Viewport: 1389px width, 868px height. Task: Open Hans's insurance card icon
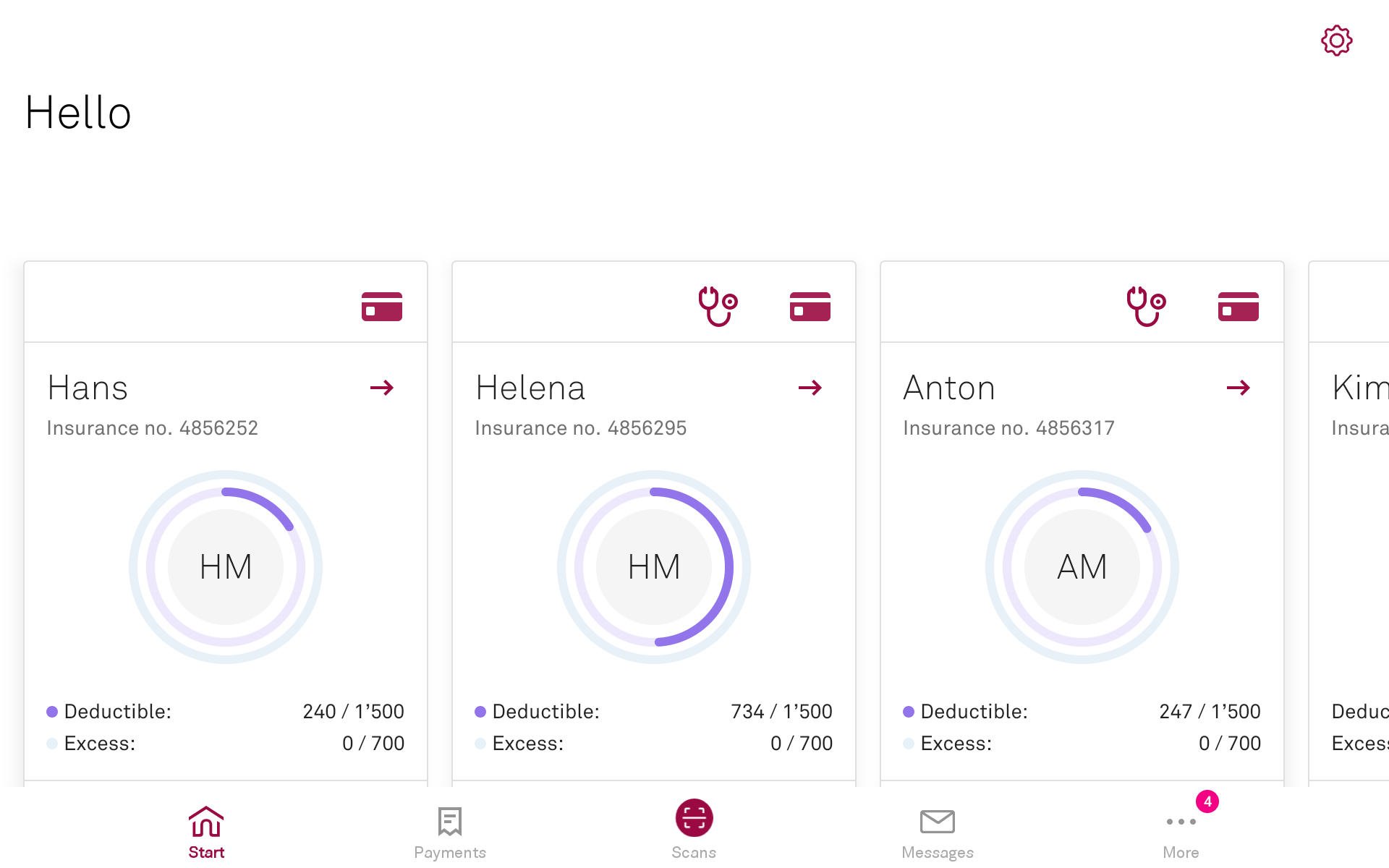[381, 307]
